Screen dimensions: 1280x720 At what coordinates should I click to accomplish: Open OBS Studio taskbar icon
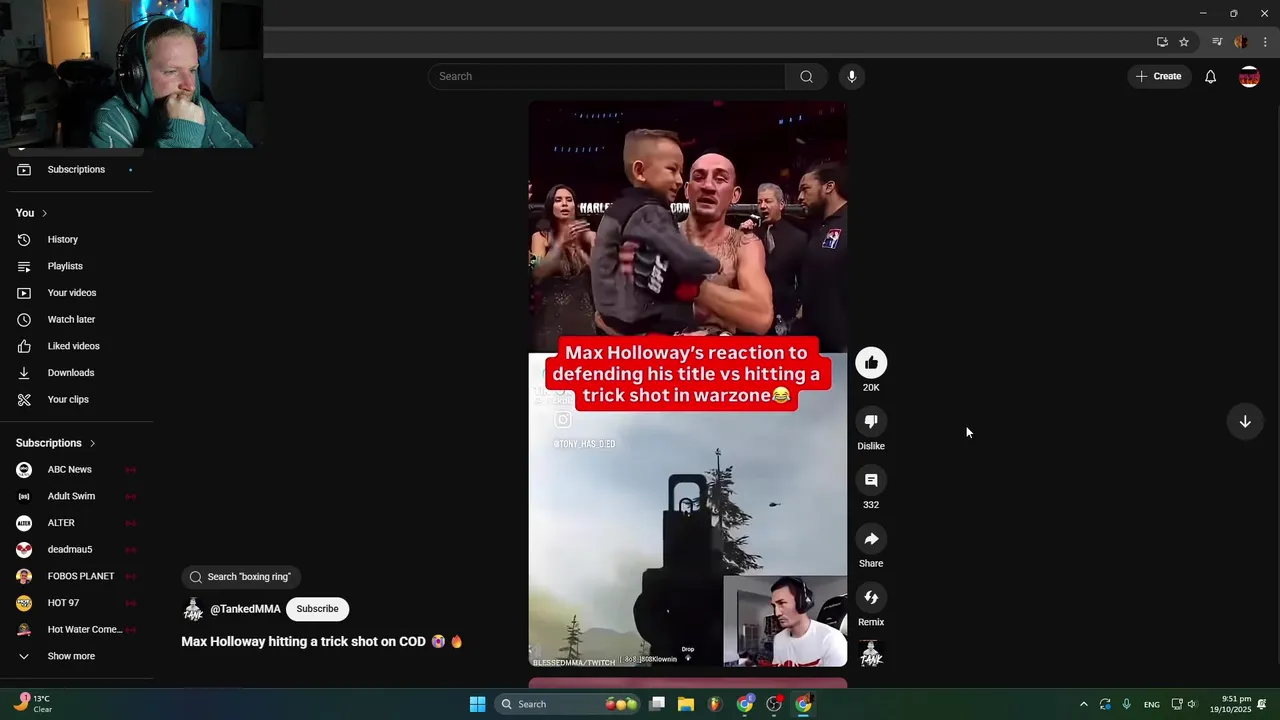pyautogui.click(x=774, y=704)
